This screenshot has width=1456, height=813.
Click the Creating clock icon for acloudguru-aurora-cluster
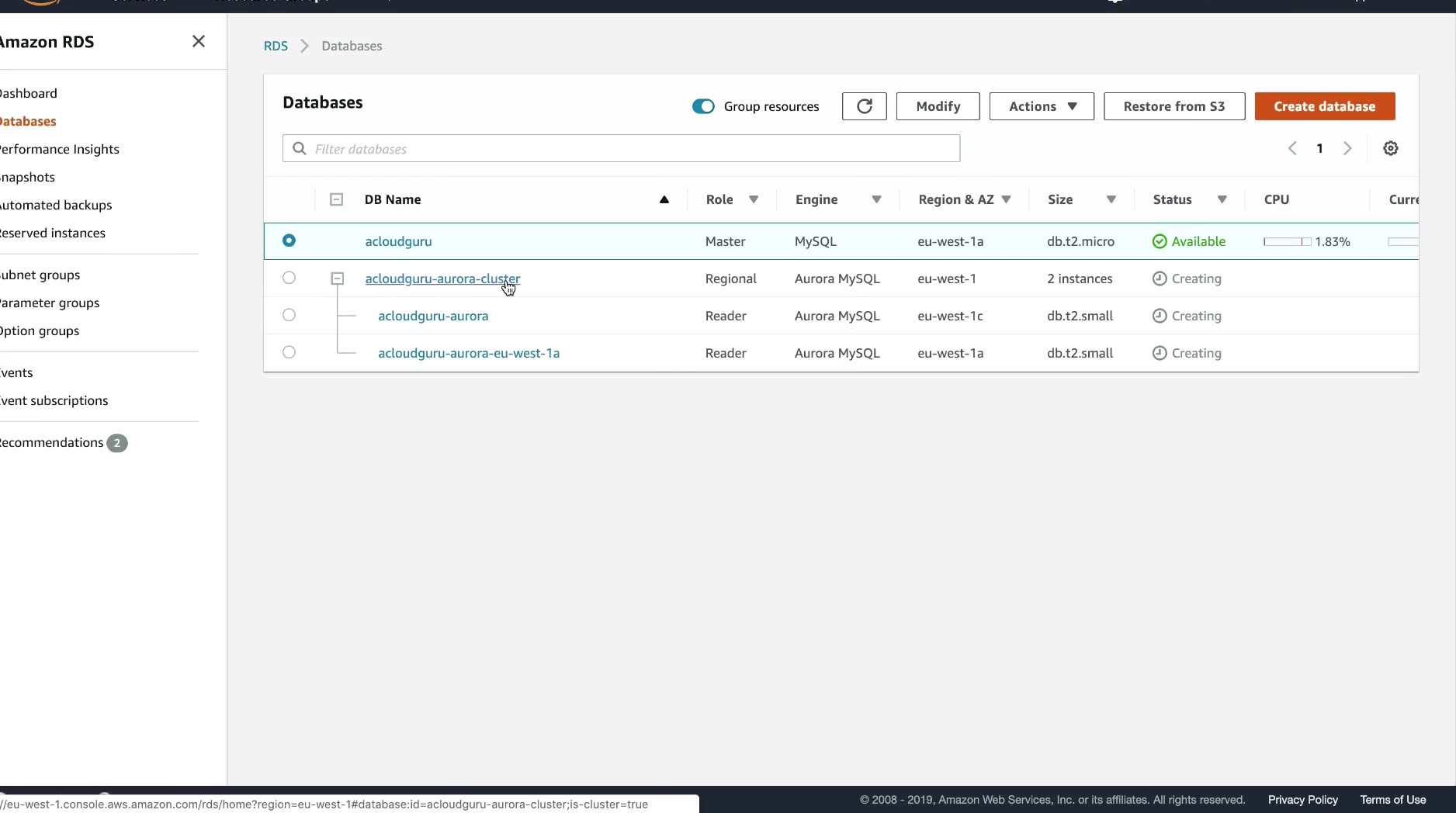click(x=1160, y=278)
